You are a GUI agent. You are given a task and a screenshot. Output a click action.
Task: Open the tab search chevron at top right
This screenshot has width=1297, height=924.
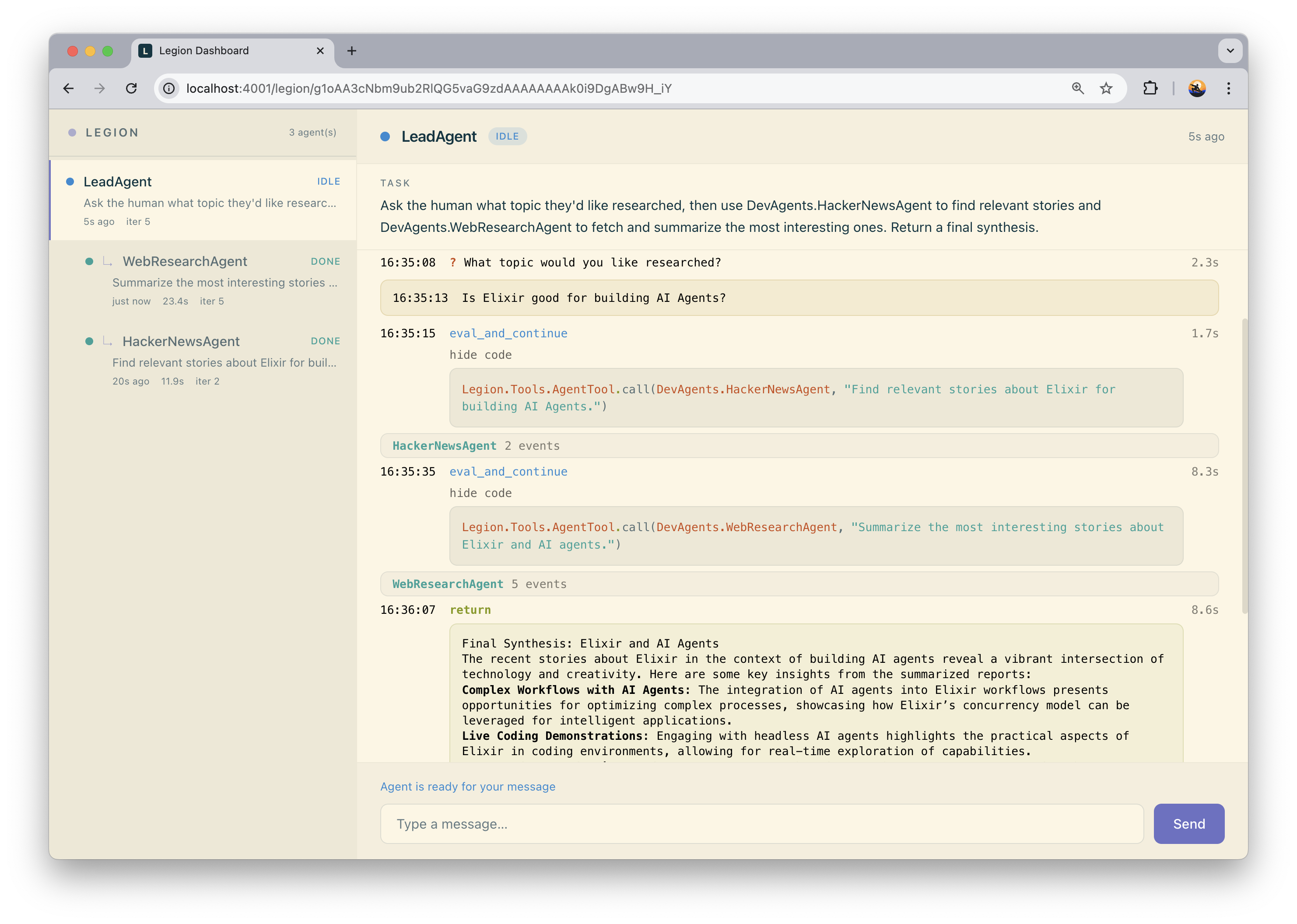coord(1230,51)
